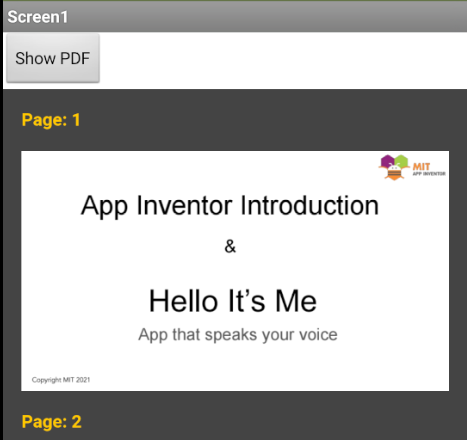The image size is (467, 440).
Task: Click the MIT App Inventor bee logo
Action: (394, 168)
